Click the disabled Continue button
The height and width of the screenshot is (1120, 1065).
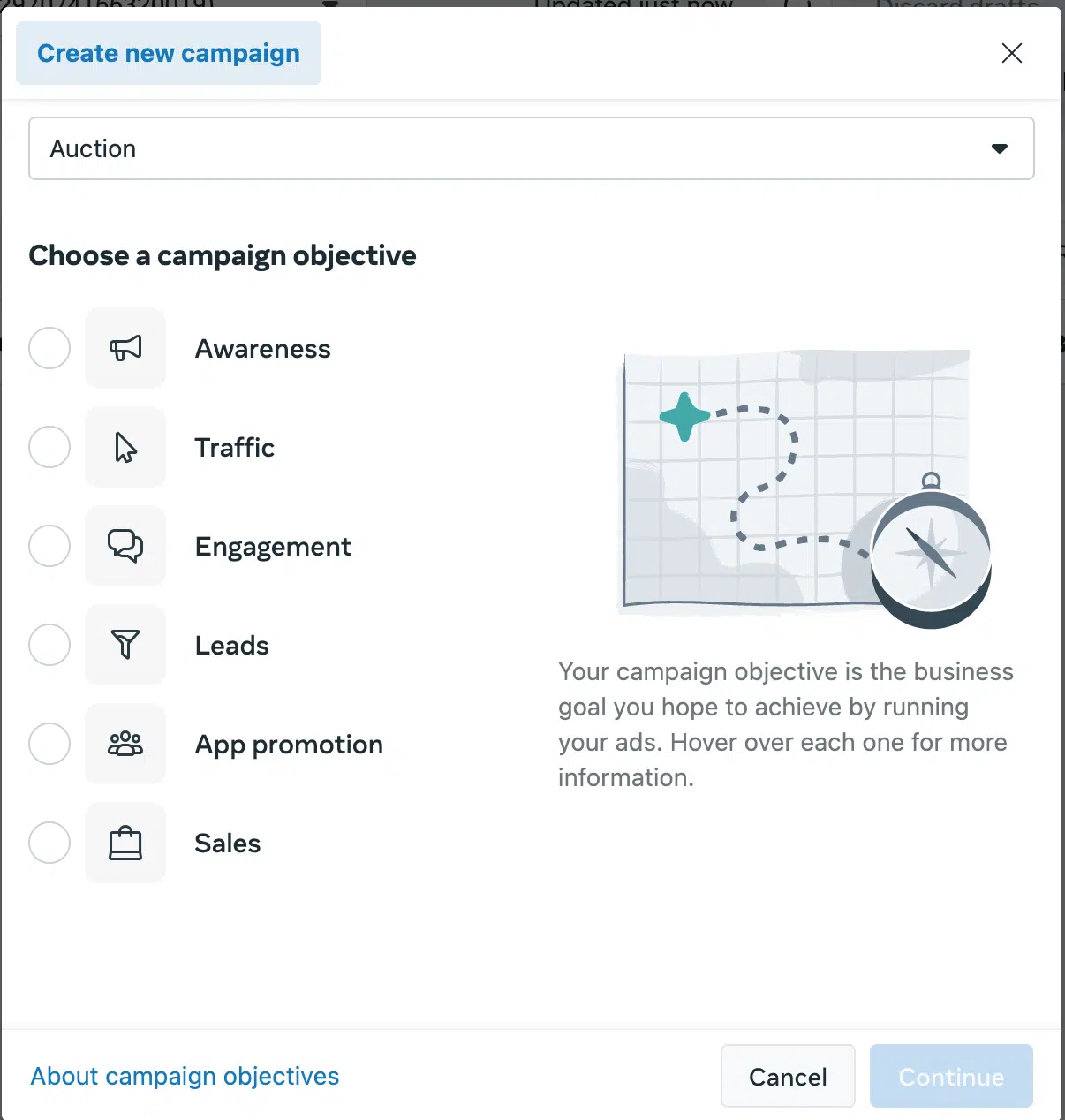click(x=951, y=1076)
